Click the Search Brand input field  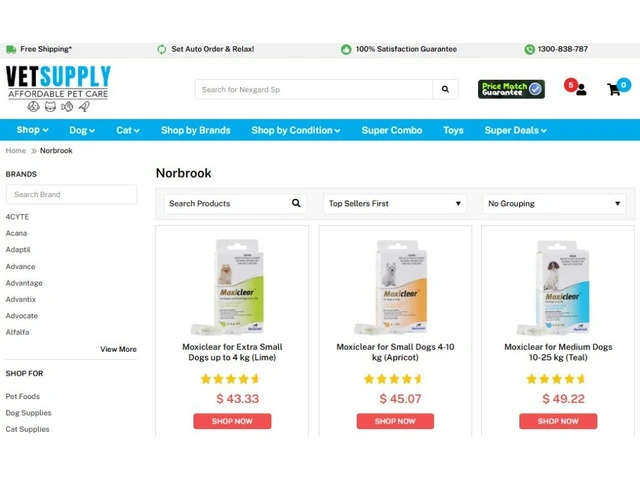pos(71,194)
